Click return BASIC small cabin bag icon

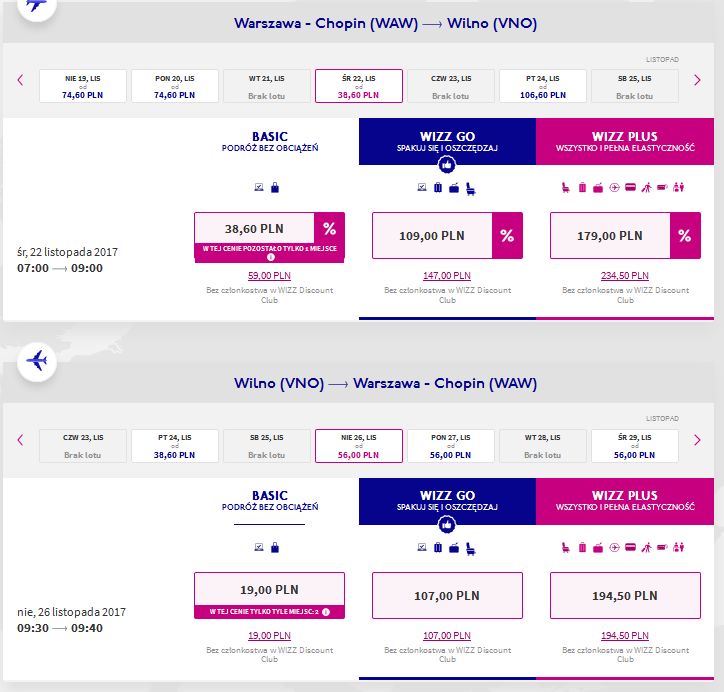[275, 548]
